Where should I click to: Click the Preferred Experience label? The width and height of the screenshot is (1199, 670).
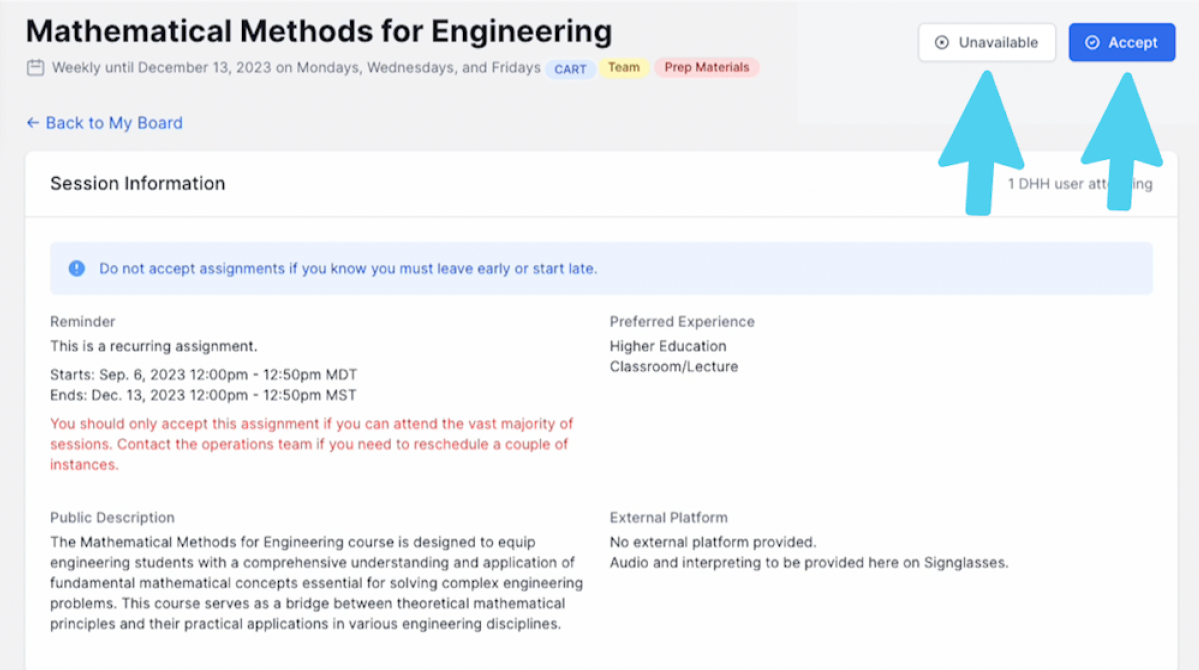(x=682, y=322)
